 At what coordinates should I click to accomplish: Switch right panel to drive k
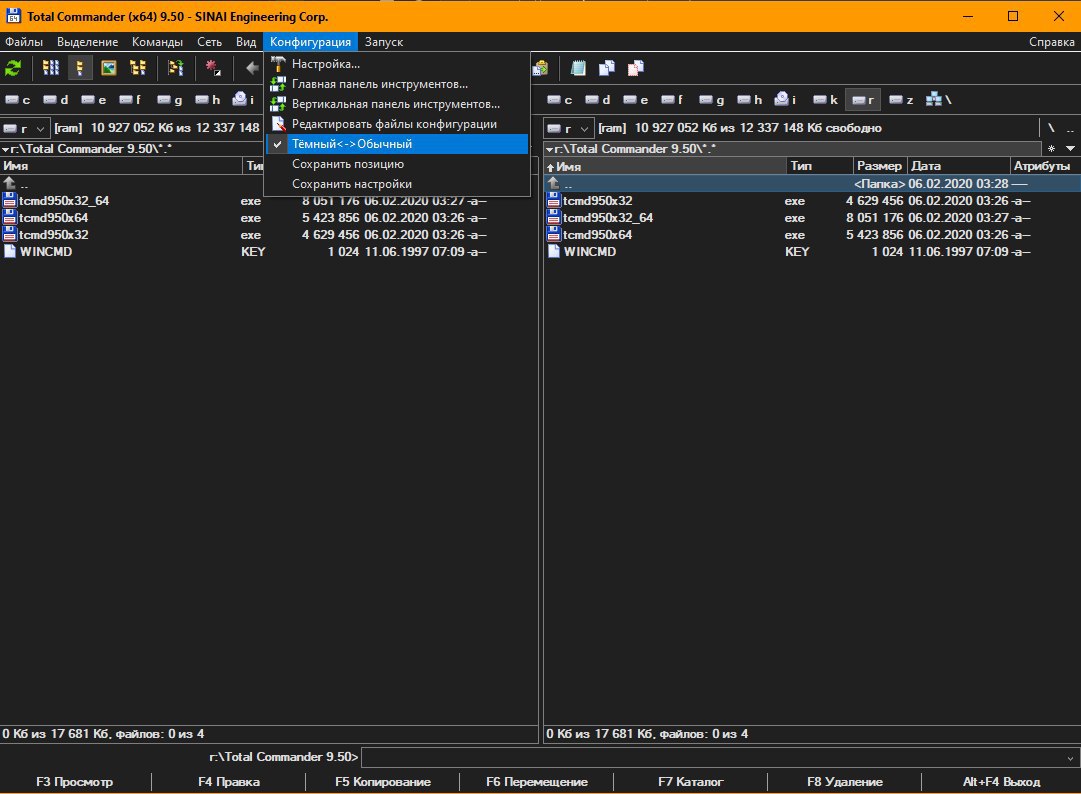pos(825,100)
